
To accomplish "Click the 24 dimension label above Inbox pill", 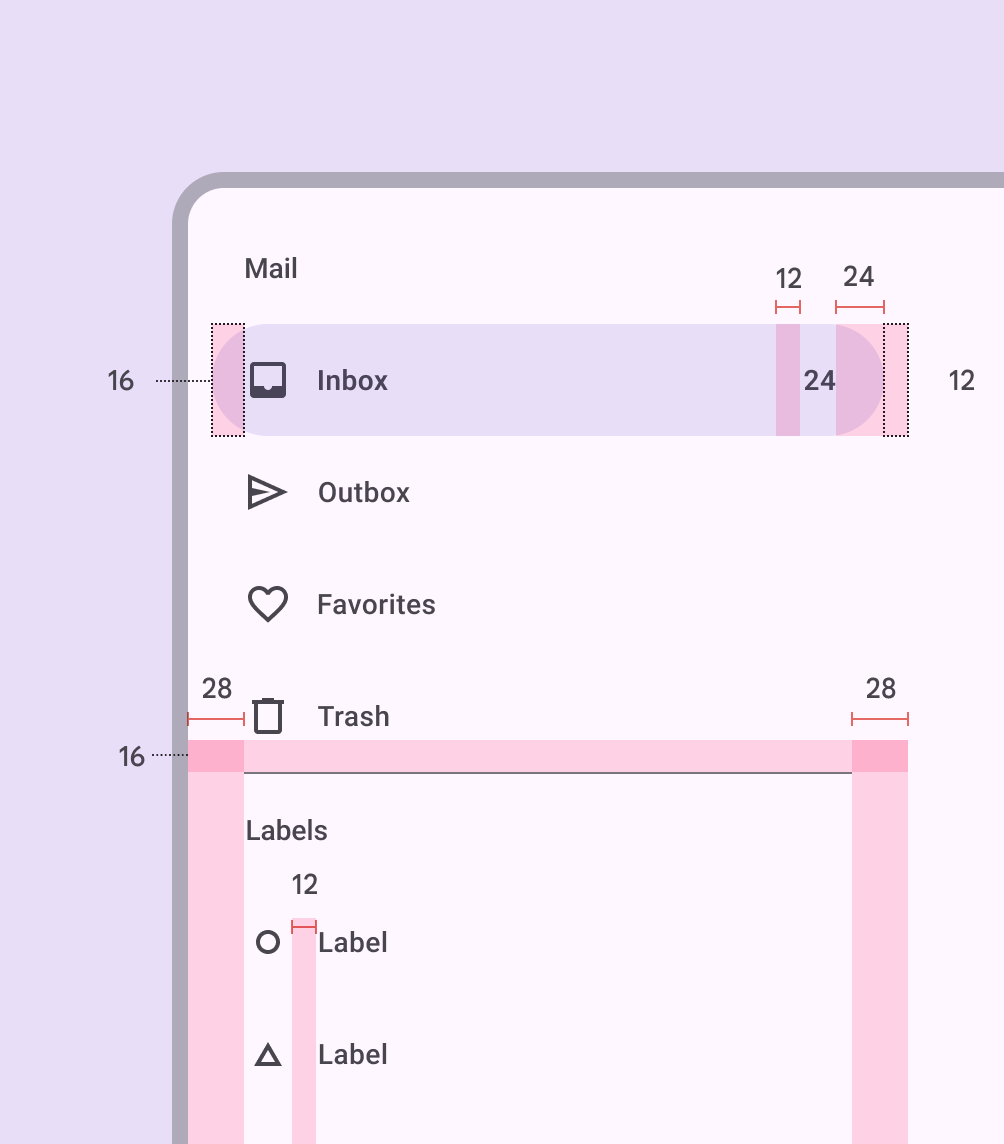I will [858, 277].
